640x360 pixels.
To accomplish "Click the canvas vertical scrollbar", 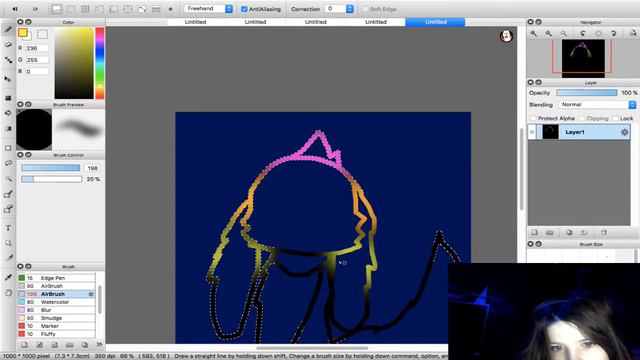I will tap(521, 169).
